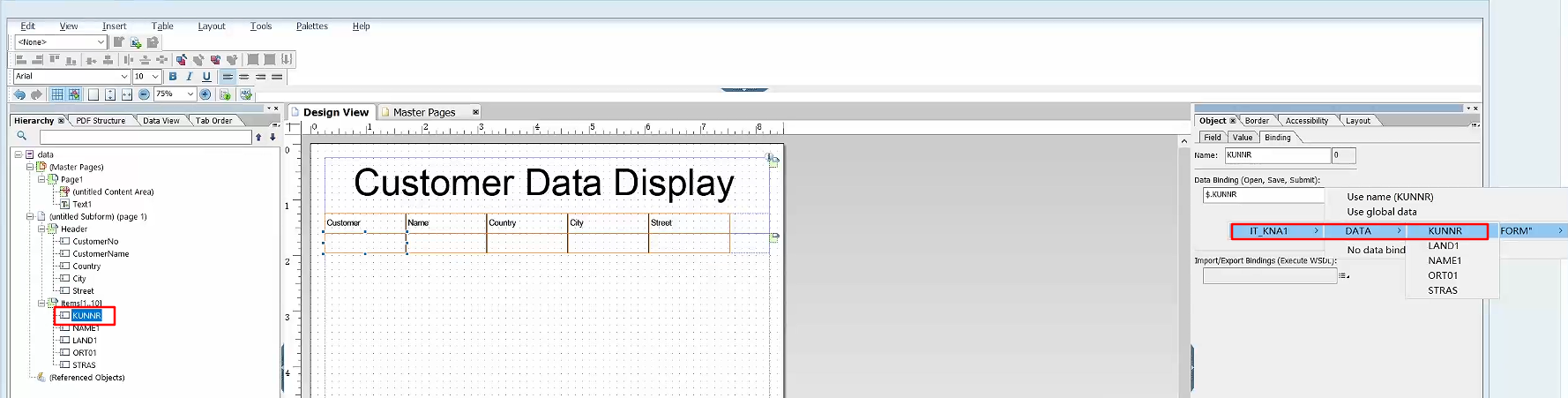Open the Arial font dropdown
Screen dimensions: 1568x398
click(123, 77)
